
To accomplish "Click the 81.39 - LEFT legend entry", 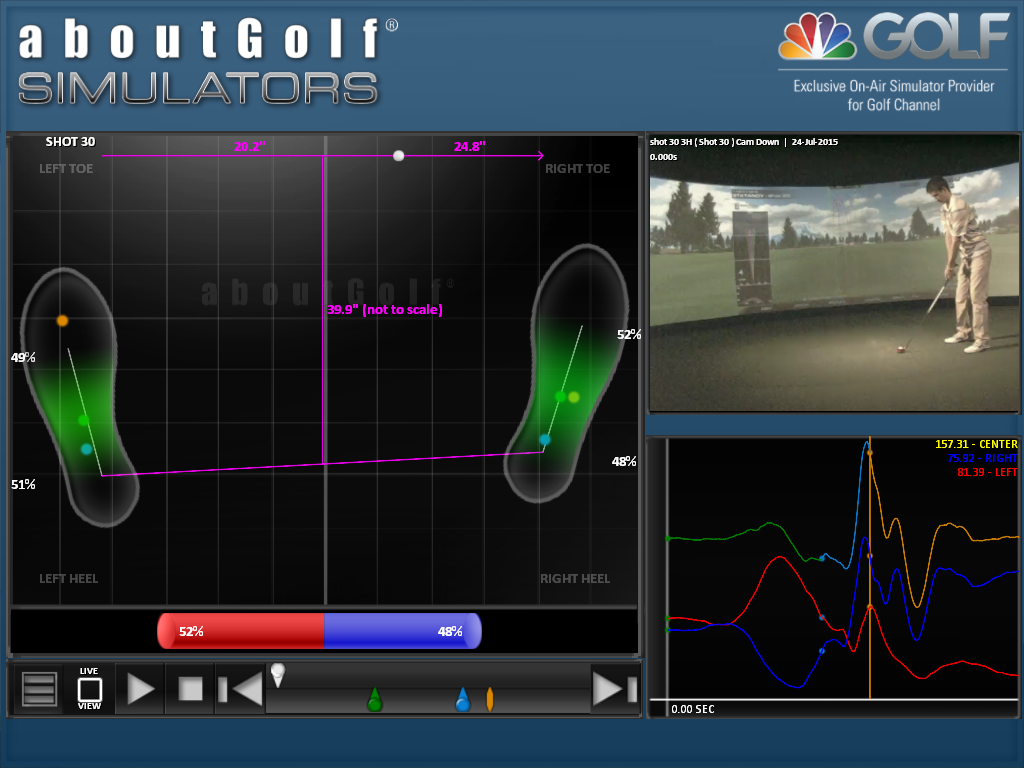I will [987, 472].
